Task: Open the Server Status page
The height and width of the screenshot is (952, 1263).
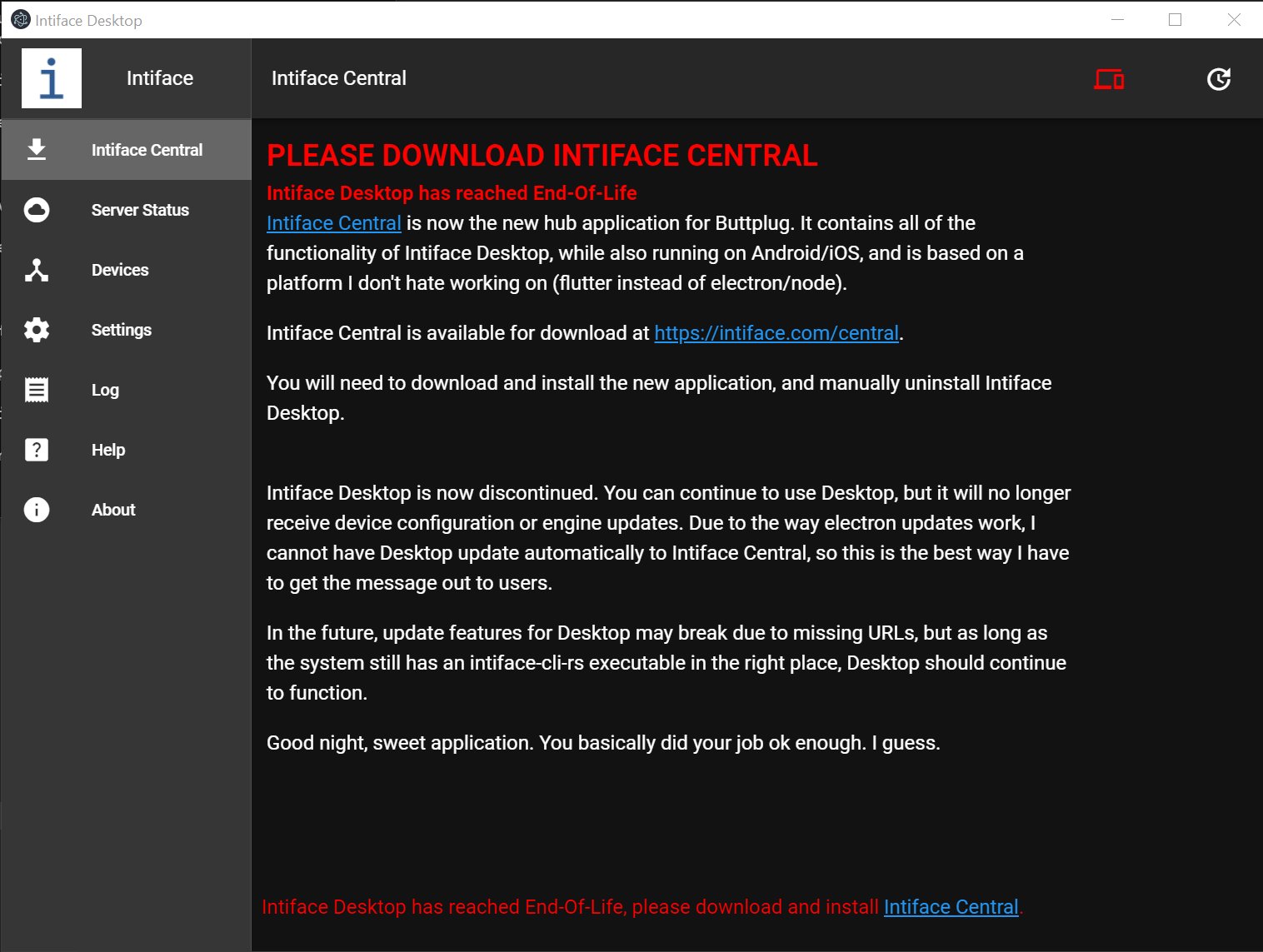Action: (127, 210)
